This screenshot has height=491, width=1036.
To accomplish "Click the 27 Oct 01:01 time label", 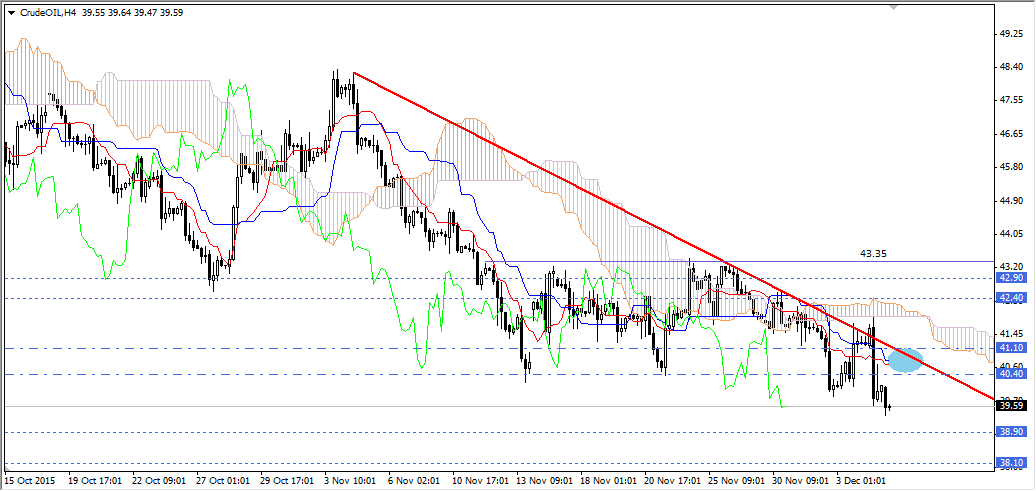I will [x=222, y=480].
